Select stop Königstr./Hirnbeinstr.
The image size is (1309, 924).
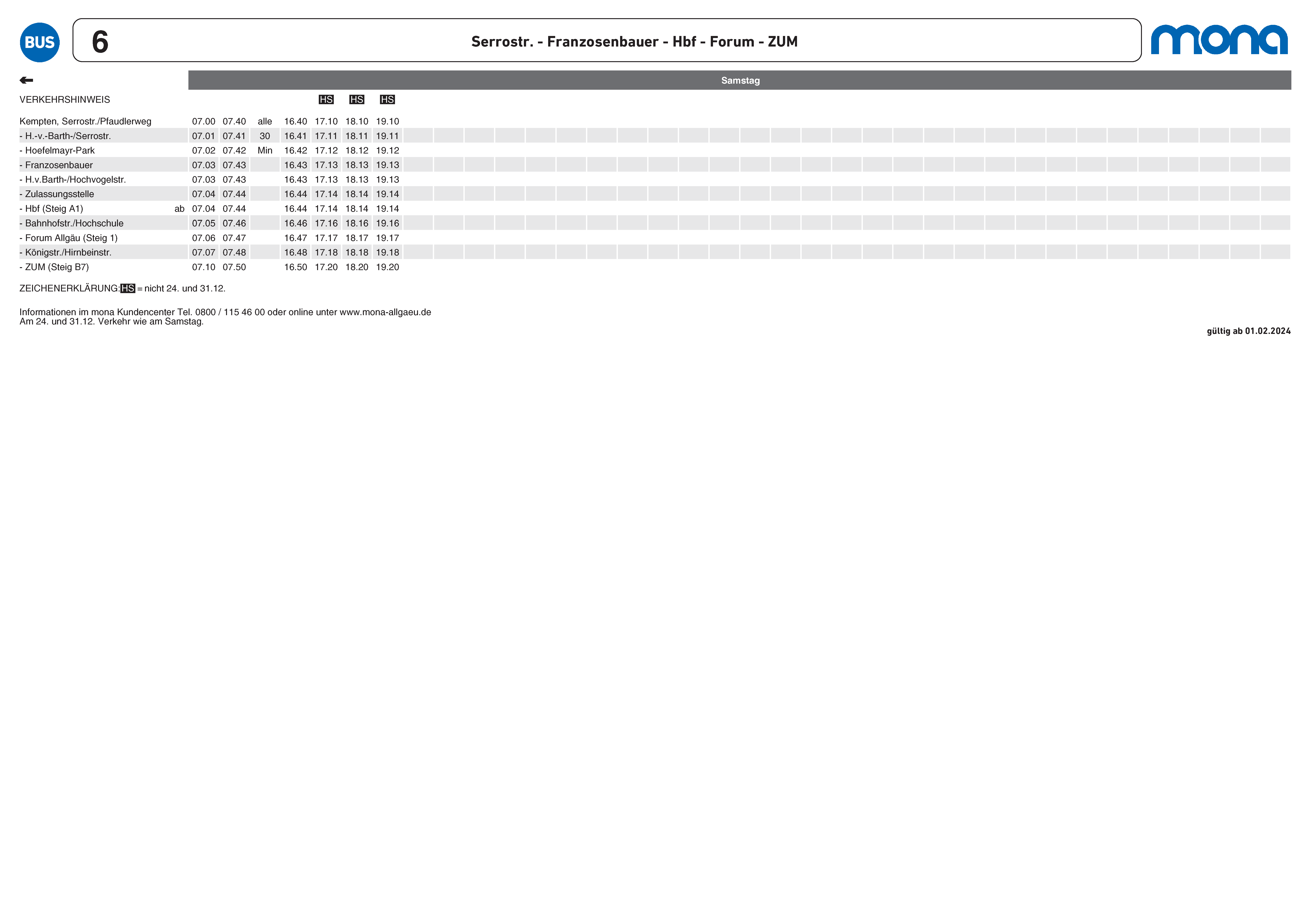[66, 253]
